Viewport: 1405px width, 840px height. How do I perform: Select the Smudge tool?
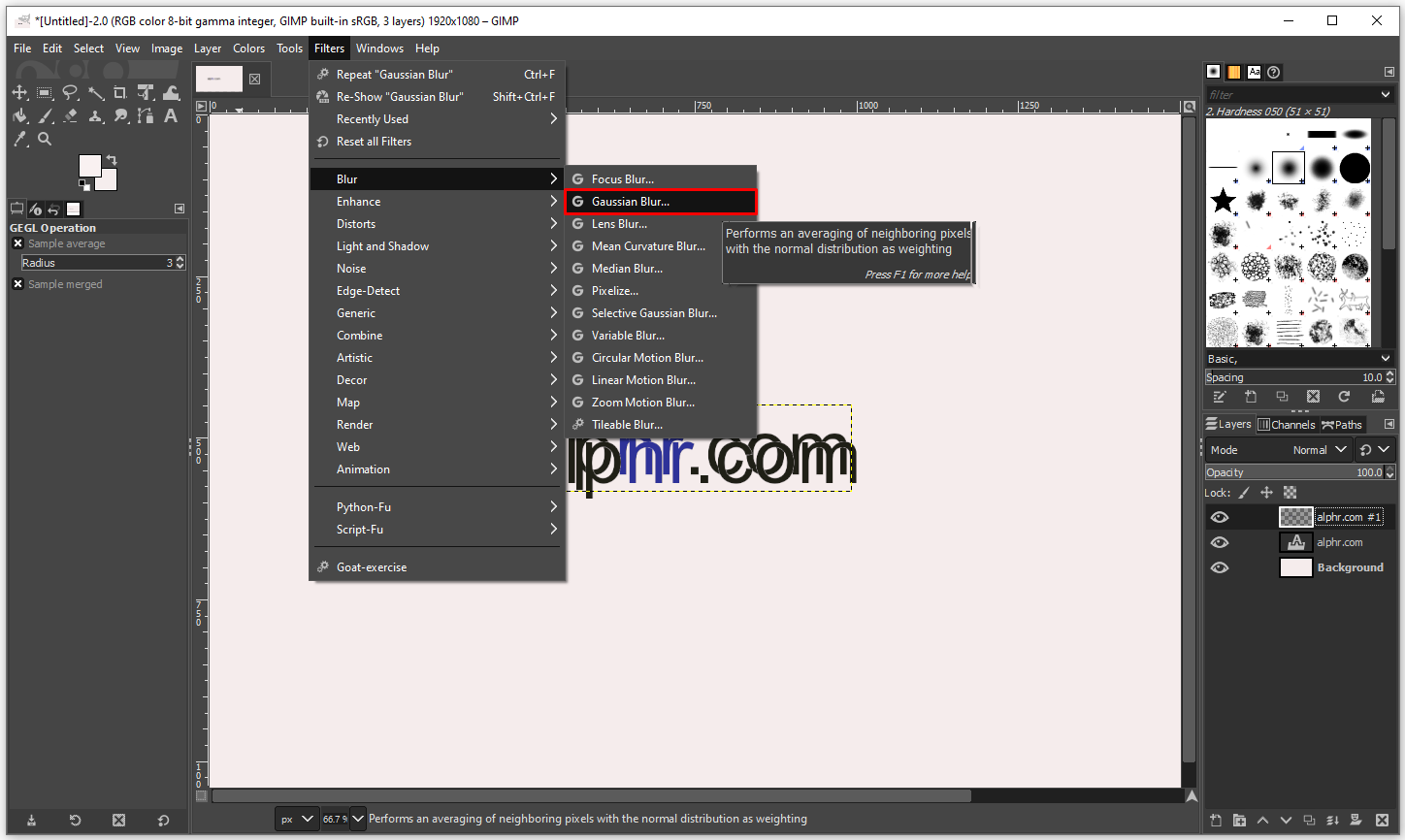(120, 116)
